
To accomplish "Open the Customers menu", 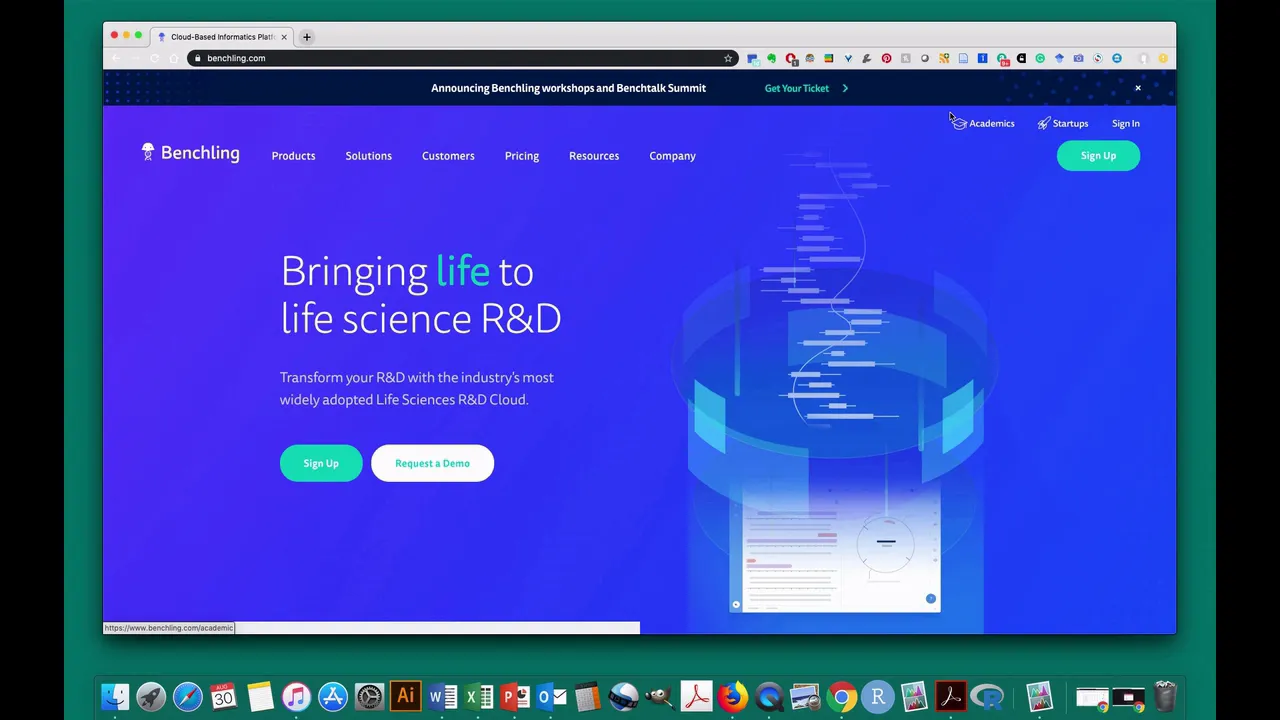I will [448, 156].
